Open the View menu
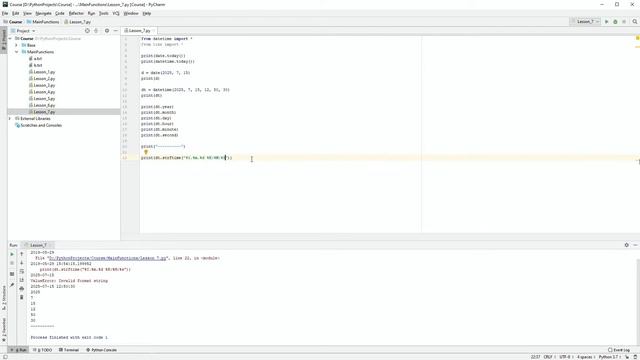 (27, 13)
